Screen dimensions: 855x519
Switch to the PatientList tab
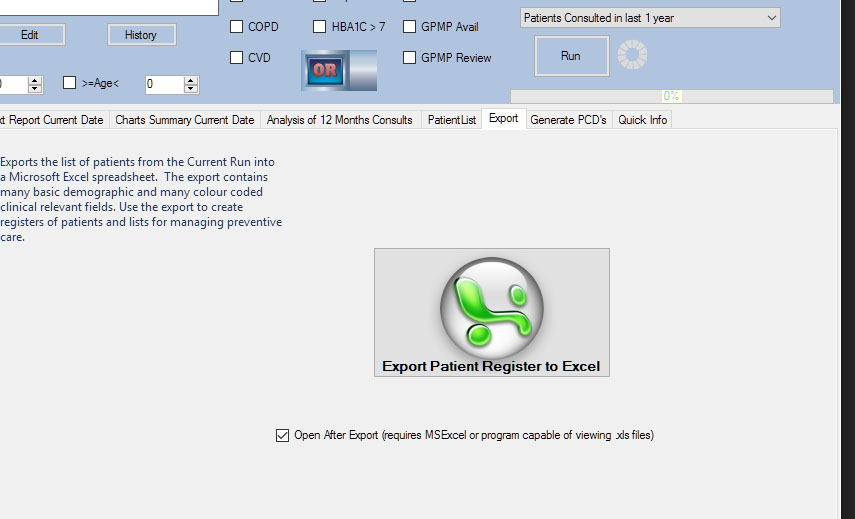(452, 120)
